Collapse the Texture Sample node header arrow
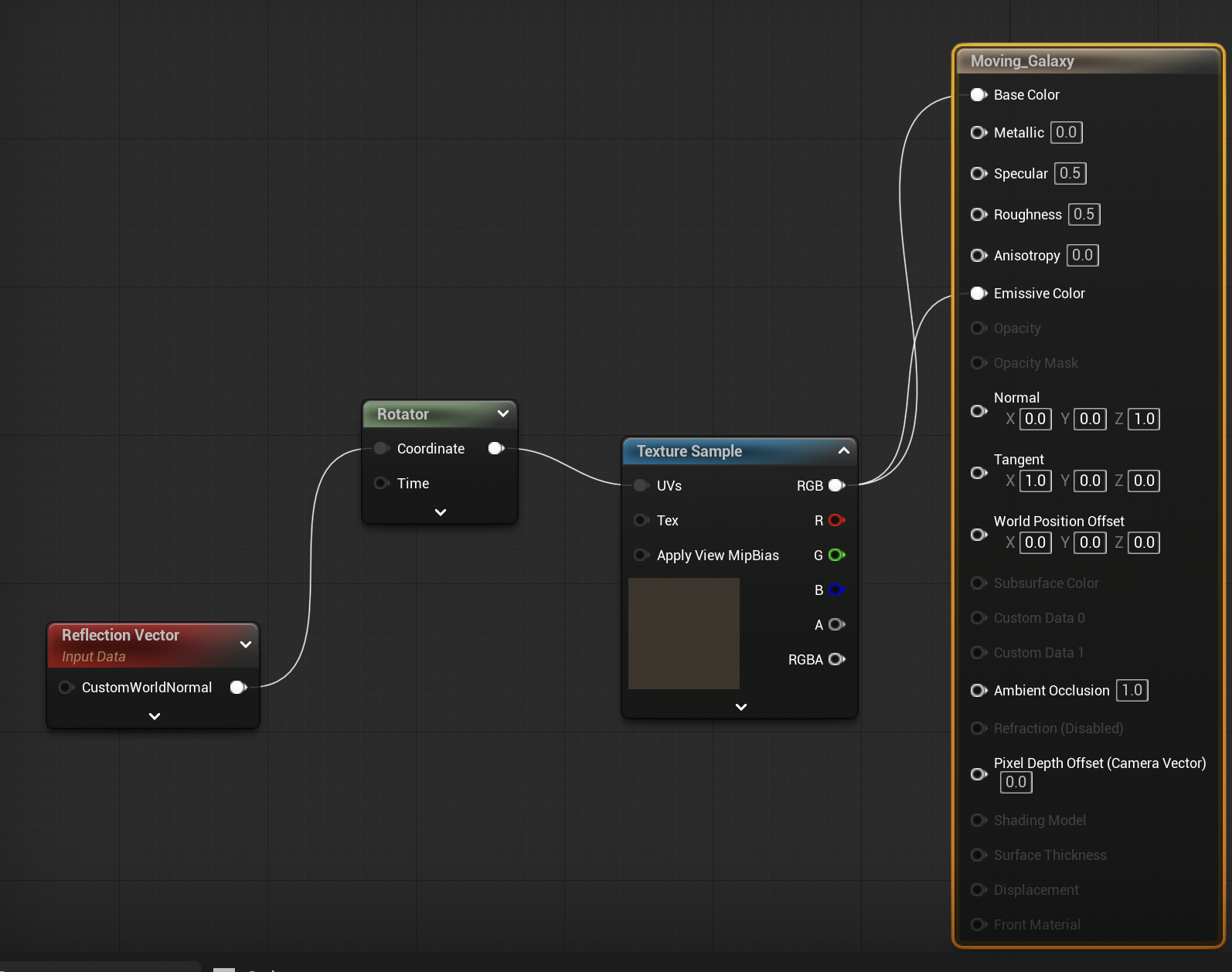This screenshot has width=1232, height=972. coord(844,451)
